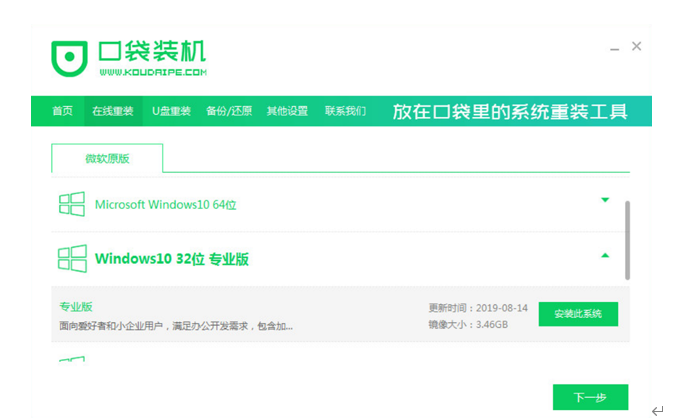Collapse the Windows10 32位 专业版 section arrow
675x419 pixels.
pos(605,255)
